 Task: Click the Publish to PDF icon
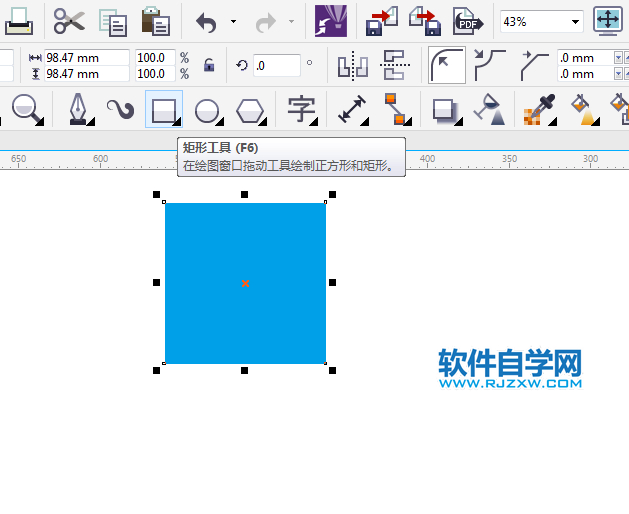coord(468,22)
